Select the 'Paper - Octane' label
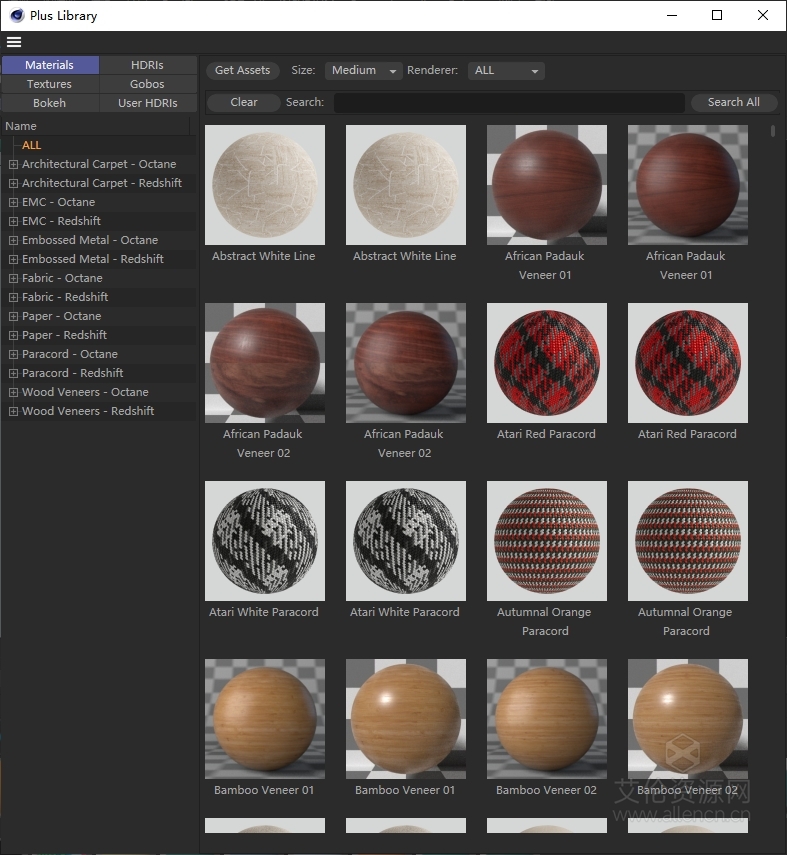The image size is (787, 855). 62,316
